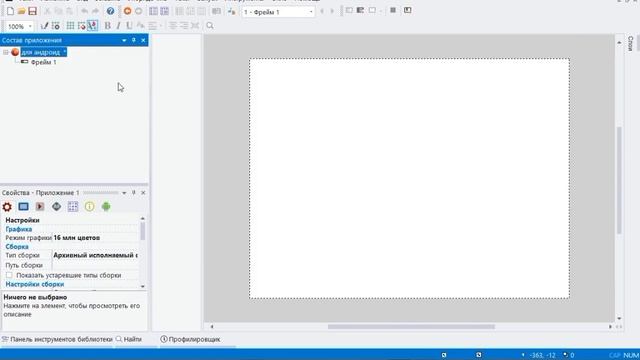The height and width of the screenshot is (360, 640).
Task: Toggle Bold text formatting
Action: click(107, 26)
